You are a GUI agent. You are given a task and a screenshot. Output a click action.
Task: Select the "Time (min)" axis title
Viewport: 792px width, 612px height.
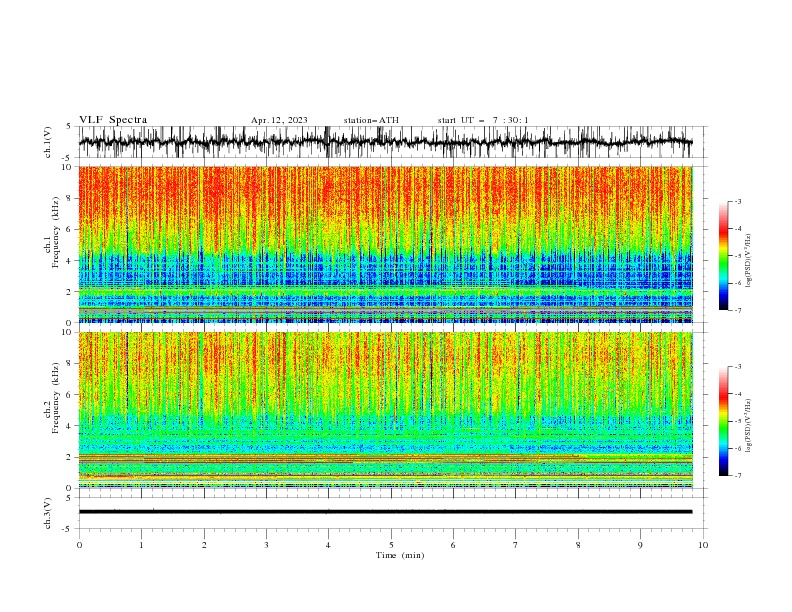[x=400, y=555]
